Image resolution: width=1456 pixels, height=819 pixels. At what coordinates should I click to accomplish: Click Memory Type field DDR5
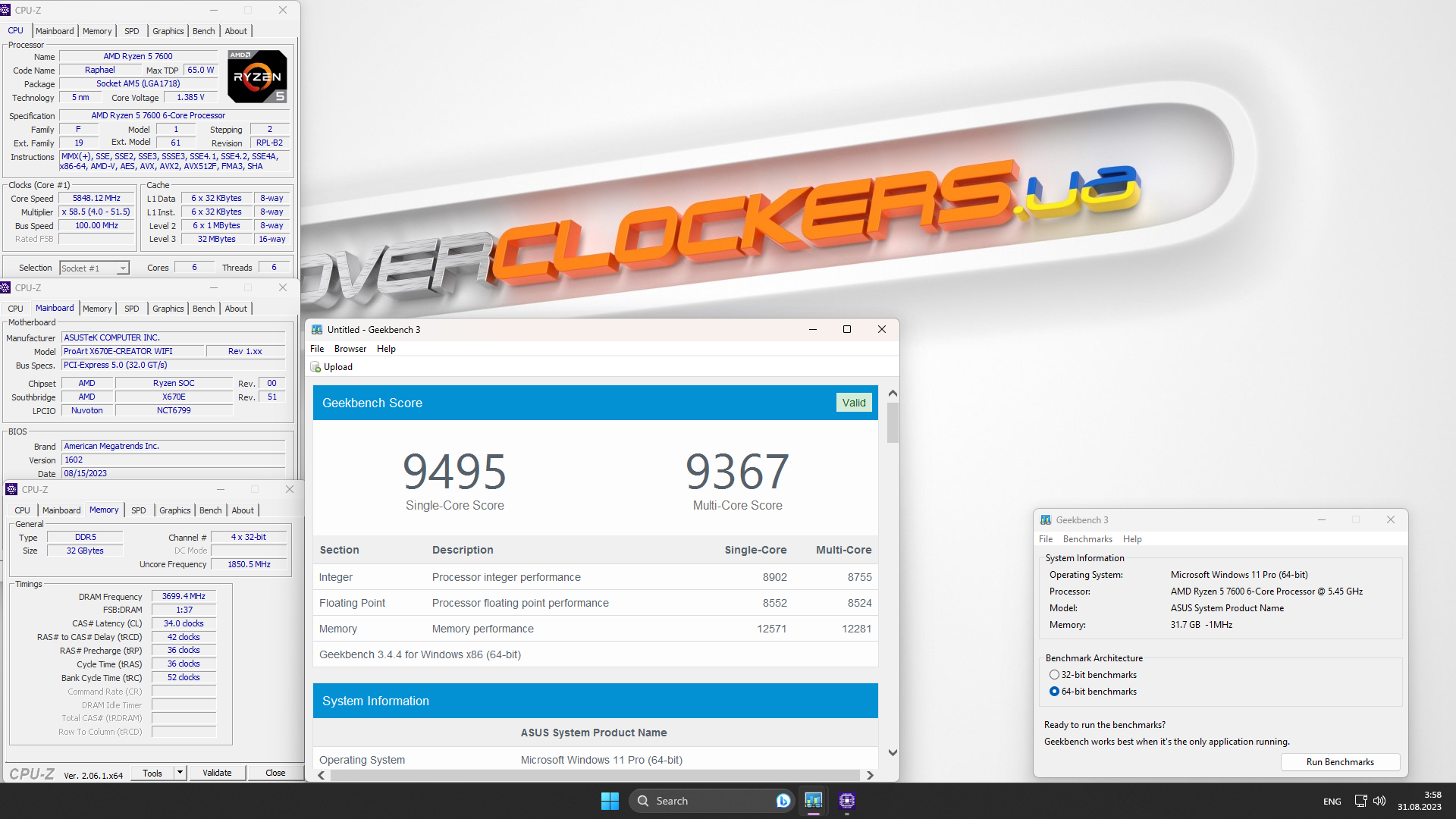click(85, 537)
